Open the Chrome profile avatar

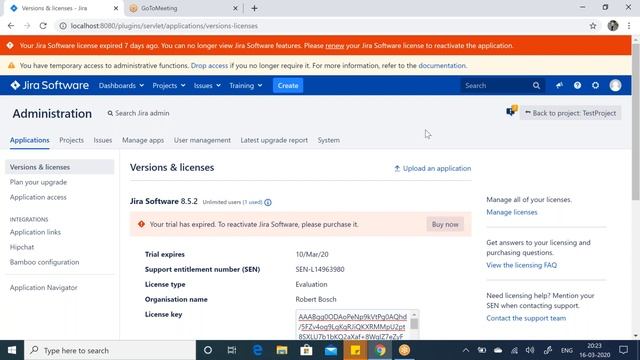[x=613, y=26]
